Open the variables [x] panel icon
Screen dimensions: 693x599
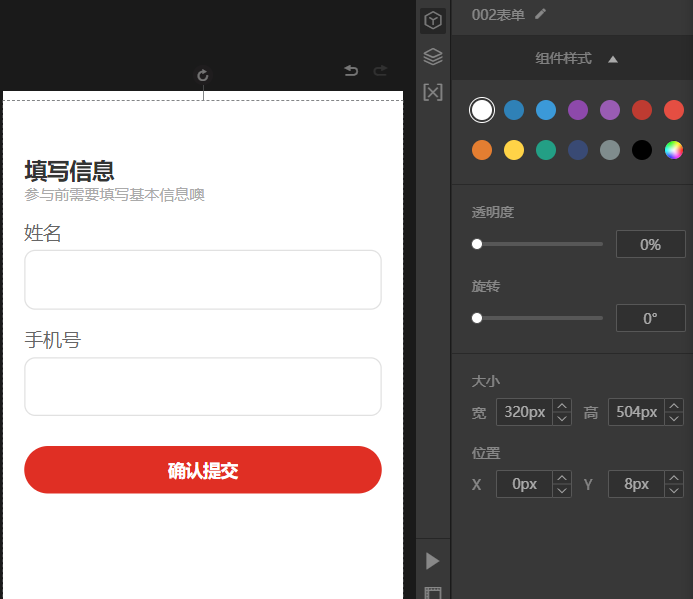click(x=433, y=92)
